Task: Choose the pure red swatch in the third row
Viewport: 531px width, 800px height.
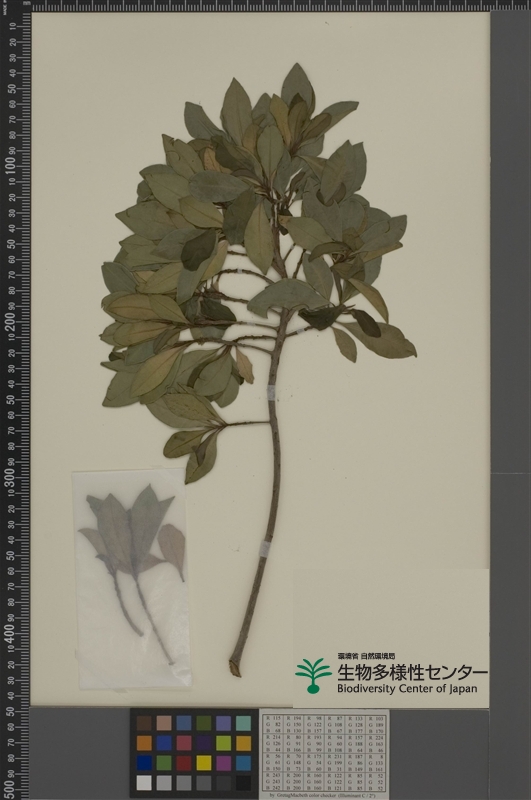Action: [x=184, y=763]
